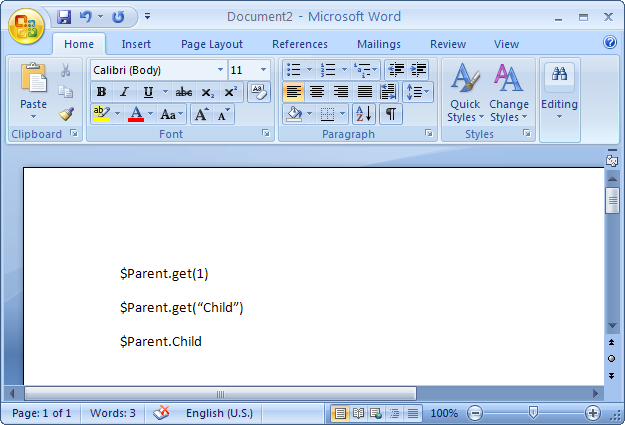Open Change Styles options
Screen dimensions: 625x425
point(509,92)
